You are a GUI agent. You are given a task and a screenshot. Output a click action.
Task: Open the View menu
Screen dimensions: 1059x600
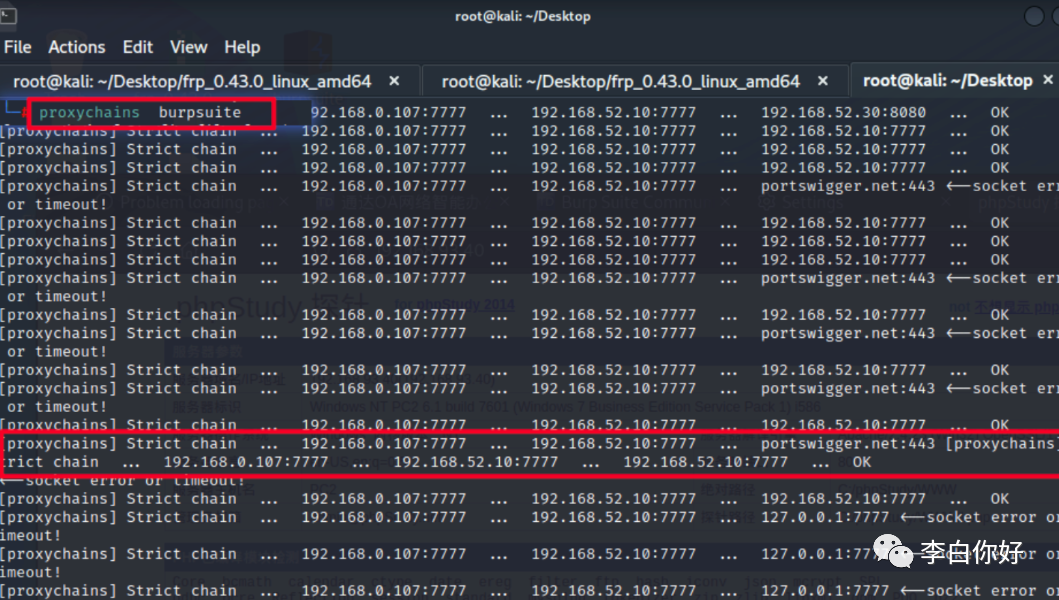click(188, 47)
